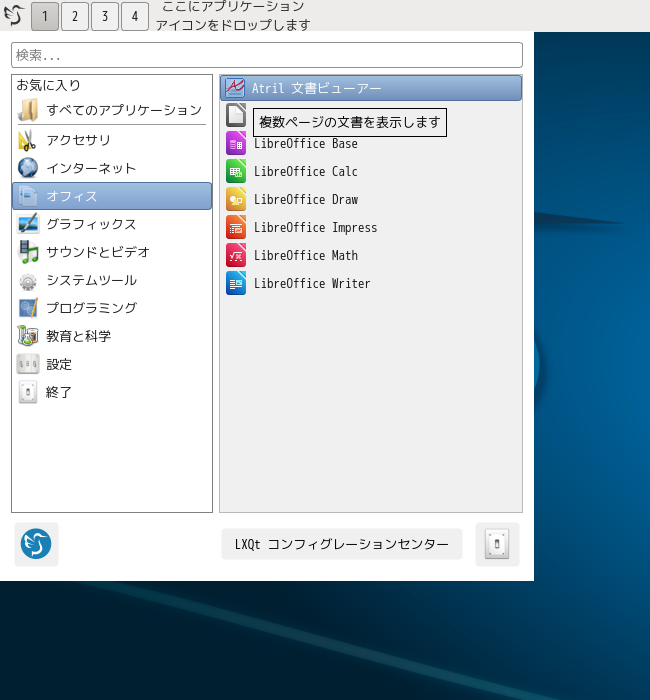Launch LibreOffice Draw
Viewport: 650px width, 700px height.
click(x=371, y=200)
